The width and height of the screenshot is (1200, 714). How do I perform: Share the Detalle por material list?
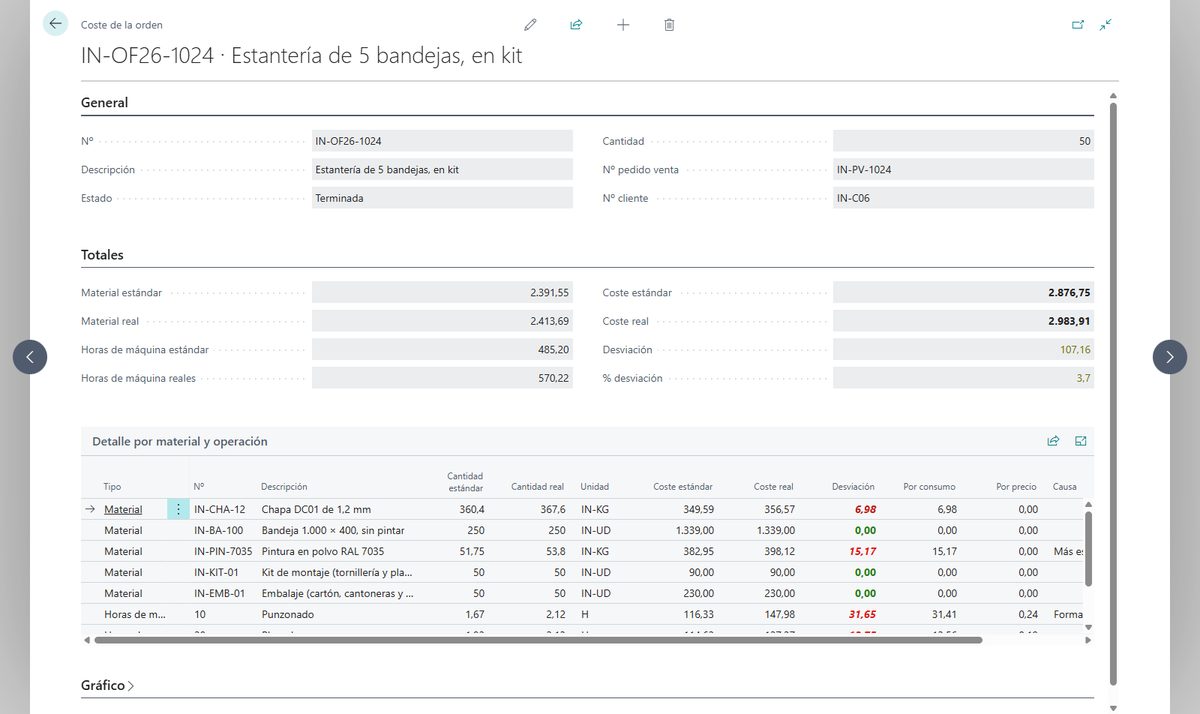coord(1053,441)
